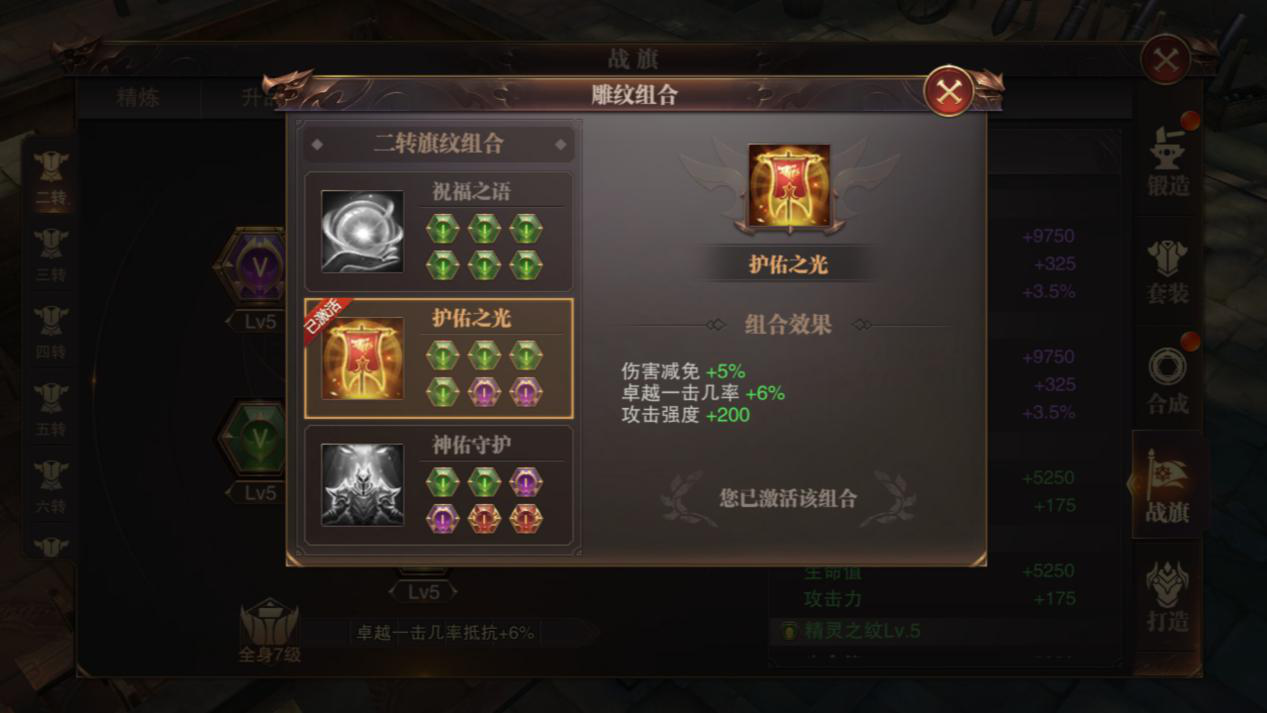
Task: Tap the 全身7级 full-body level icon
Action: coord(269,632)
